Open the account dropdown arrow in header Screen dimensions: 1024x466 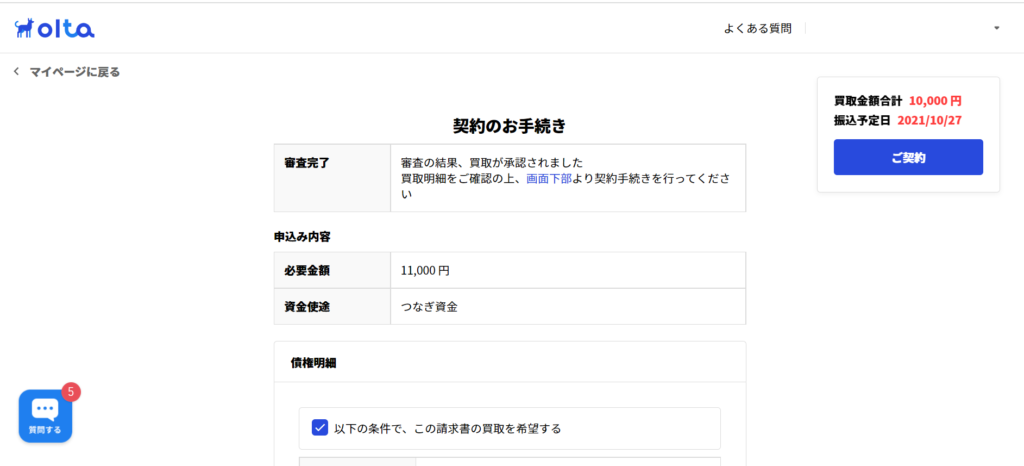click(997, 28)
